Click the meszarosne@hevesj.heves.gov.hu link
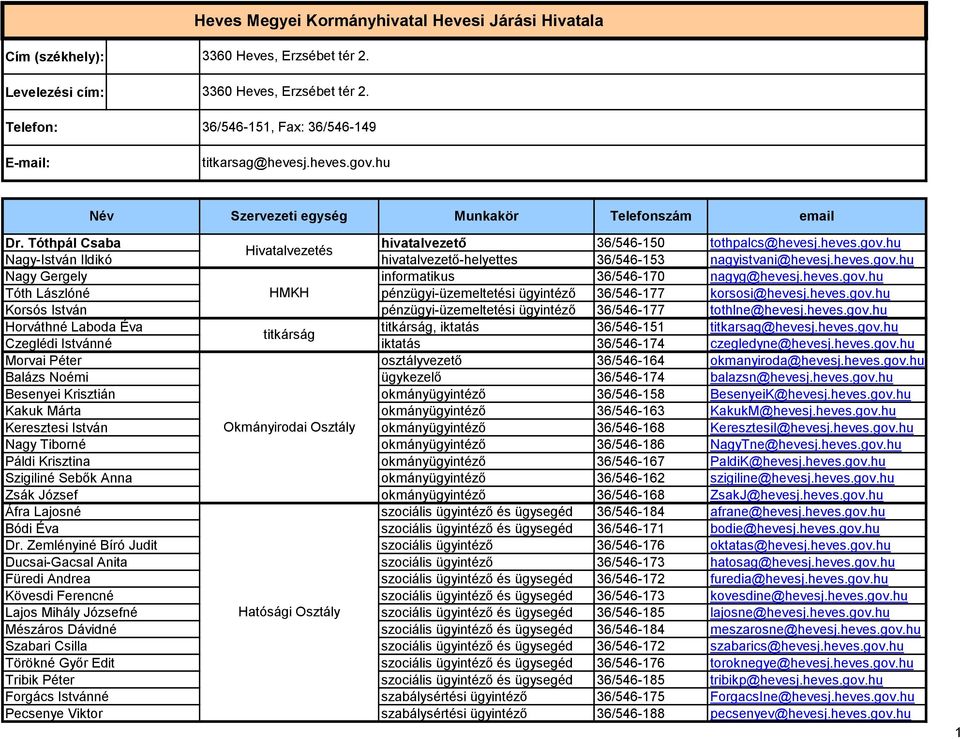Viewport: 960px width, 739px height. (816, 629)
